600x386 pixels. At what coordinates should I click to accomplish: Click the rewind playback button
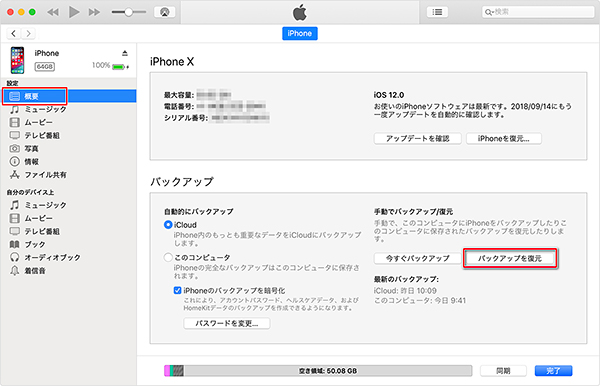click(x=53, y=12)
